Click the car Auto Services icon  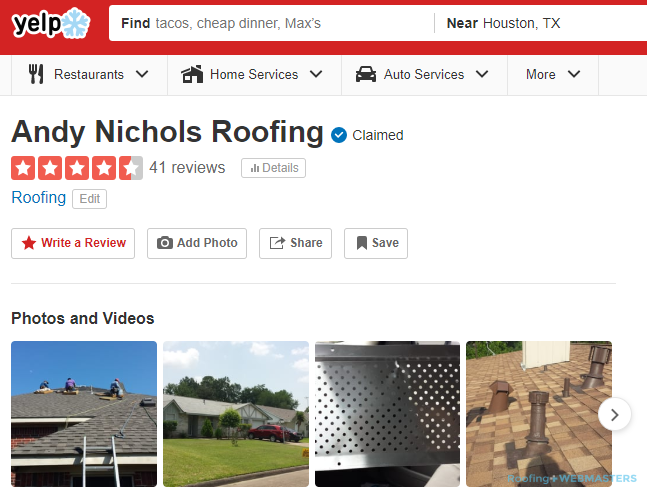(366, 74)
